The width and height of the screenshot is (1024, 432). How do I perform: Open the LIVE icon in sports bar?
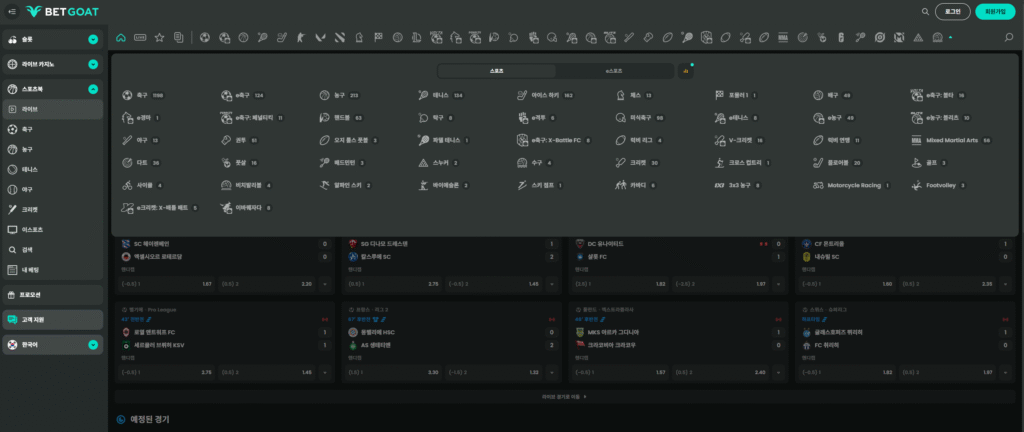pyautogui.click(x=141, y=38)
